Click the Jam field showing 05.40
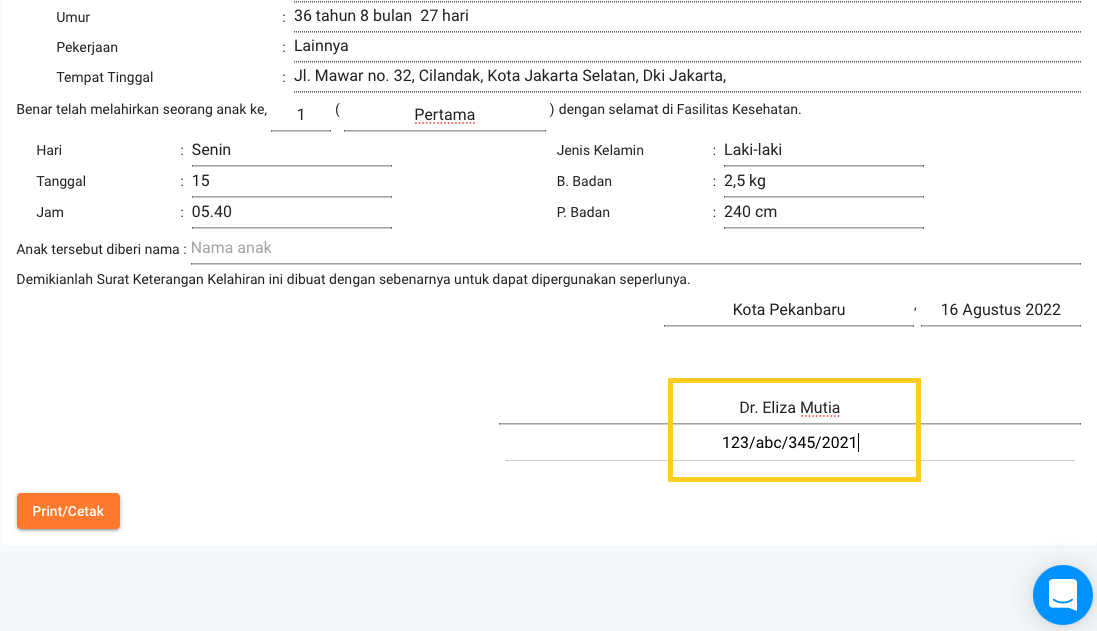This screenshot has height=631, width=1097. coord(292,212)
